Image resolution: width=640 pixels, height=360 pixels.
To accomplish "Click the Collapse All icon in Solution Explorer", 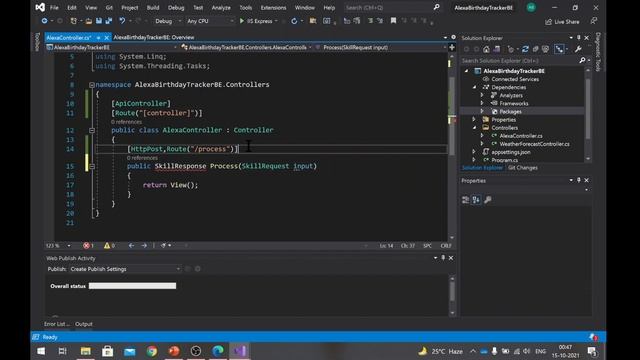I will click(536, 49).
